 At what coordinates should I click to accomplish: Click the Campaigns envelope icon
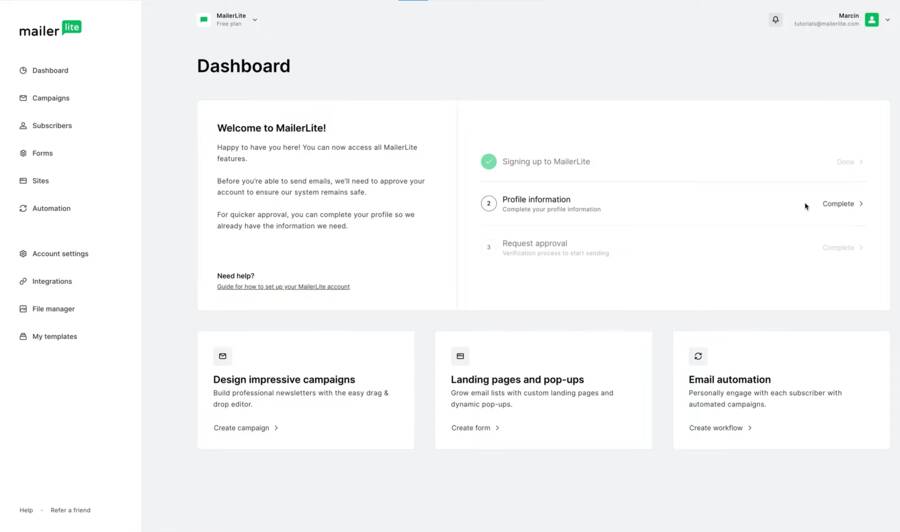(23, 98)
